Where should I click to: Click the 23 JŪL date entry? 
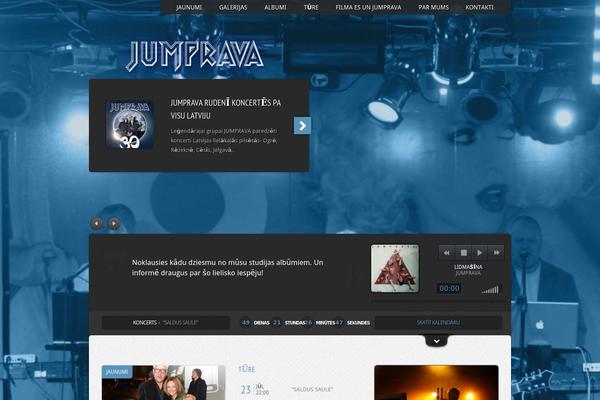[254, 390]
